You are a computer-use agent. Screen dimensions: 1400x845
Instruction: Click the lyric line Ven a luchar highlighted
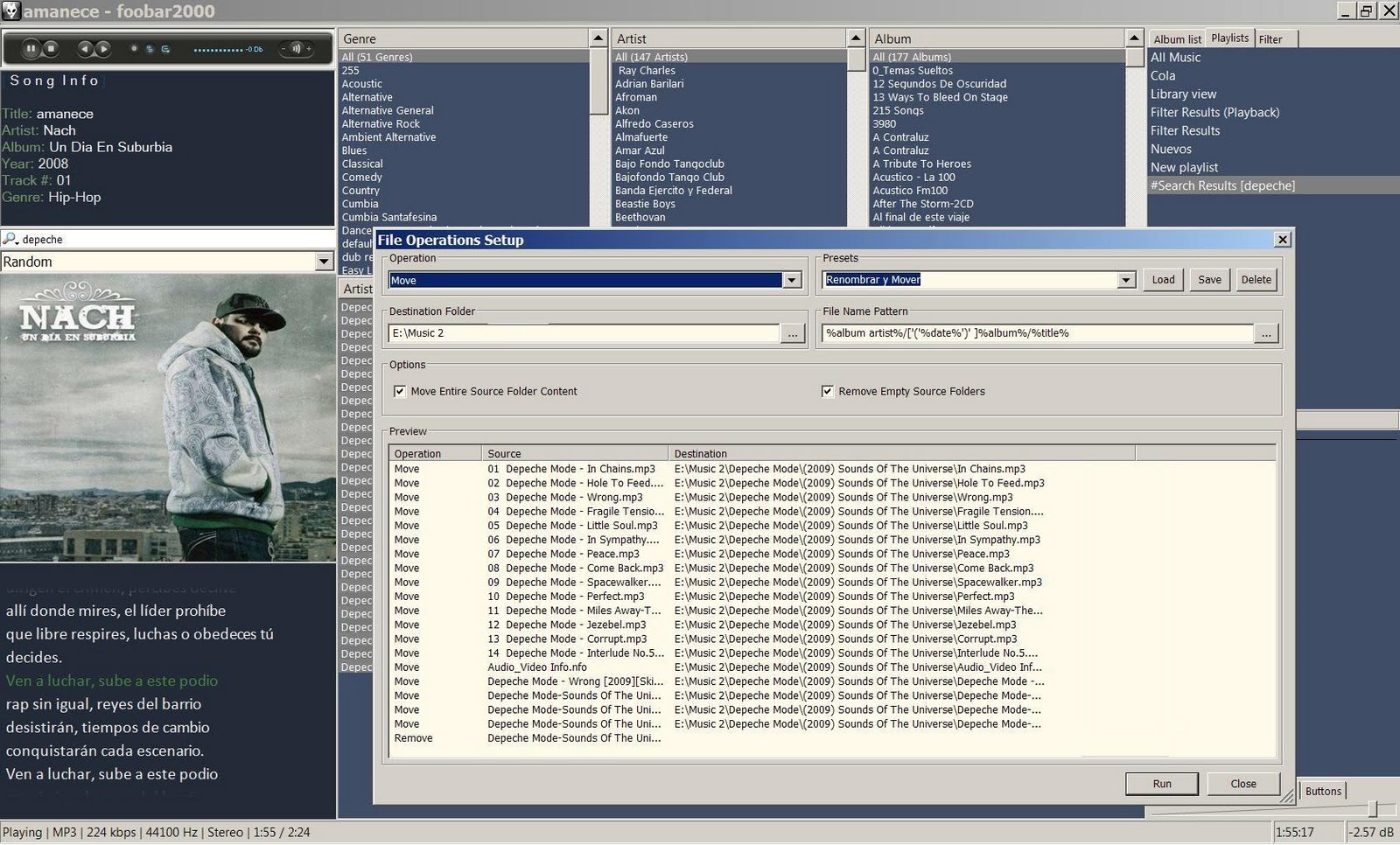(112, 681)
